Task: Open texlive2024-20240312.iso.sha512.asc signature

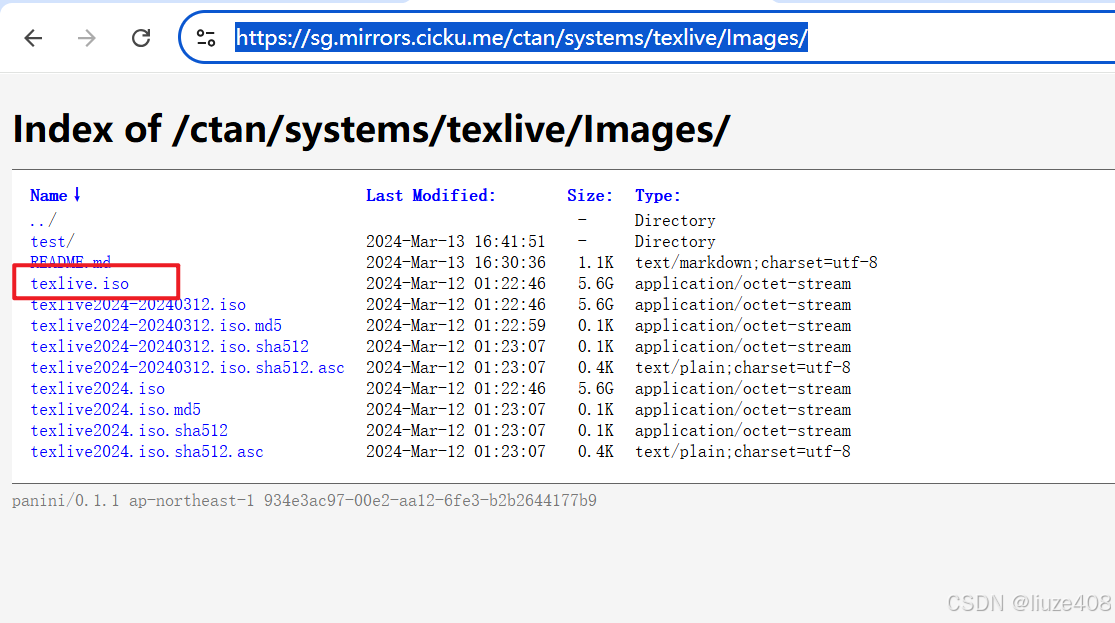Action: pyautogui.click(x=187, y=368)
